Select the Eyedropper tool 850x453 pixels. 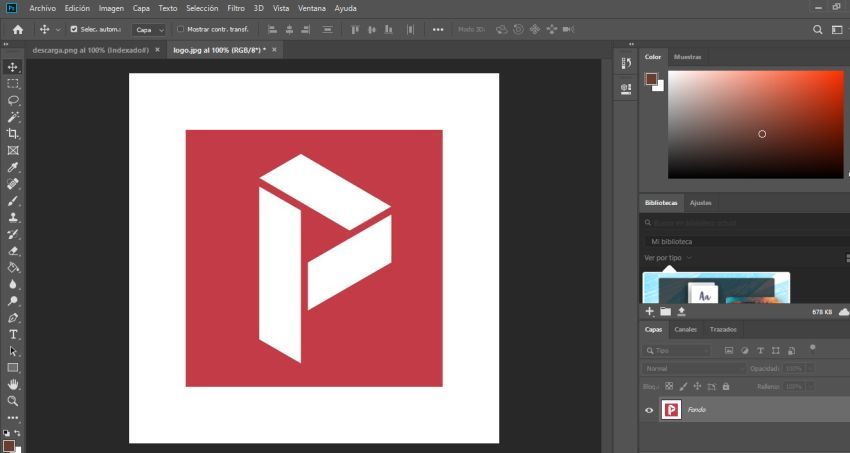13,167
